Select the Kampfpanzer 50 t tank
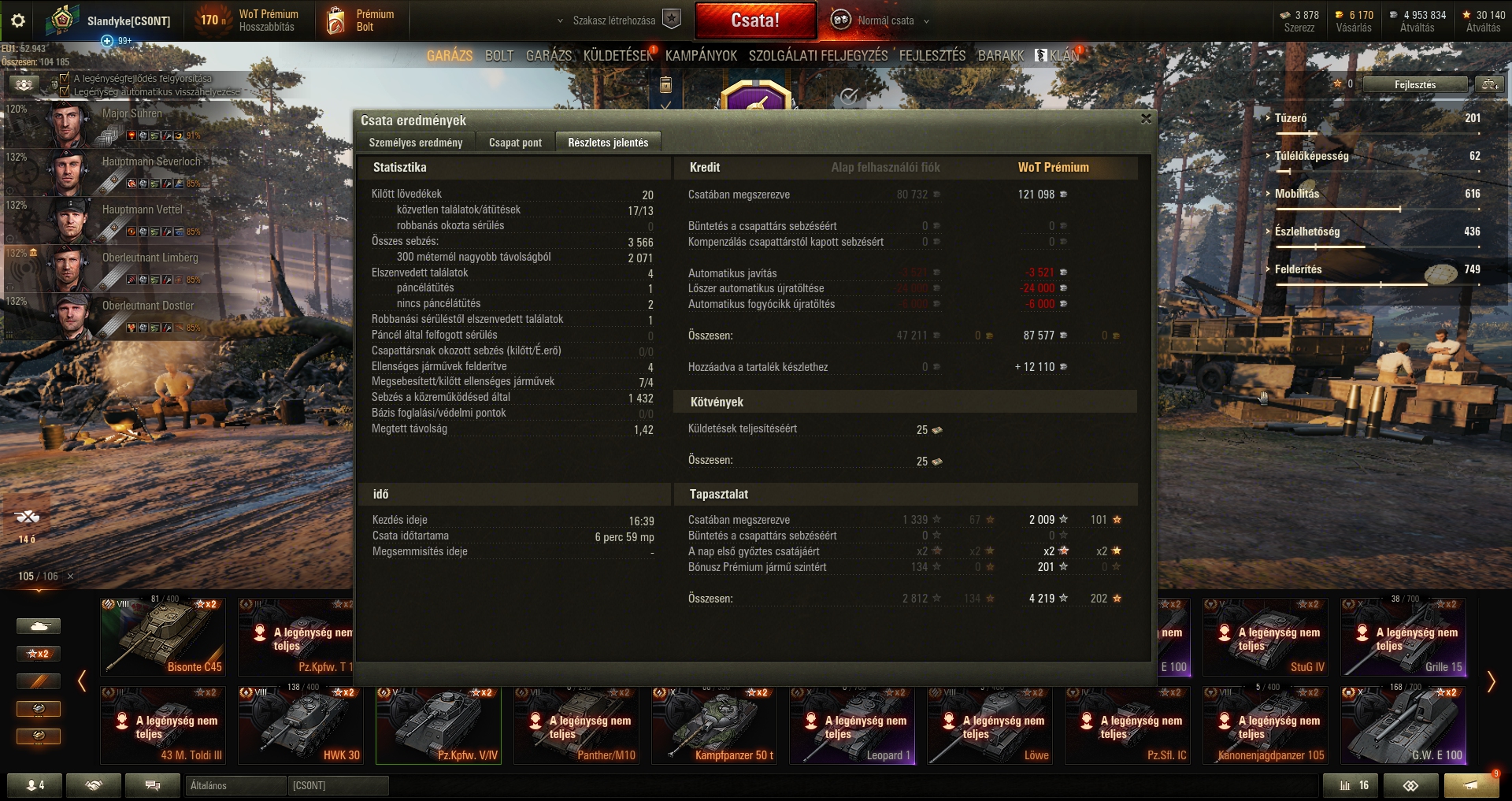Image resolution: width=1512 pixels, height=801 pixels. (714, 725)
